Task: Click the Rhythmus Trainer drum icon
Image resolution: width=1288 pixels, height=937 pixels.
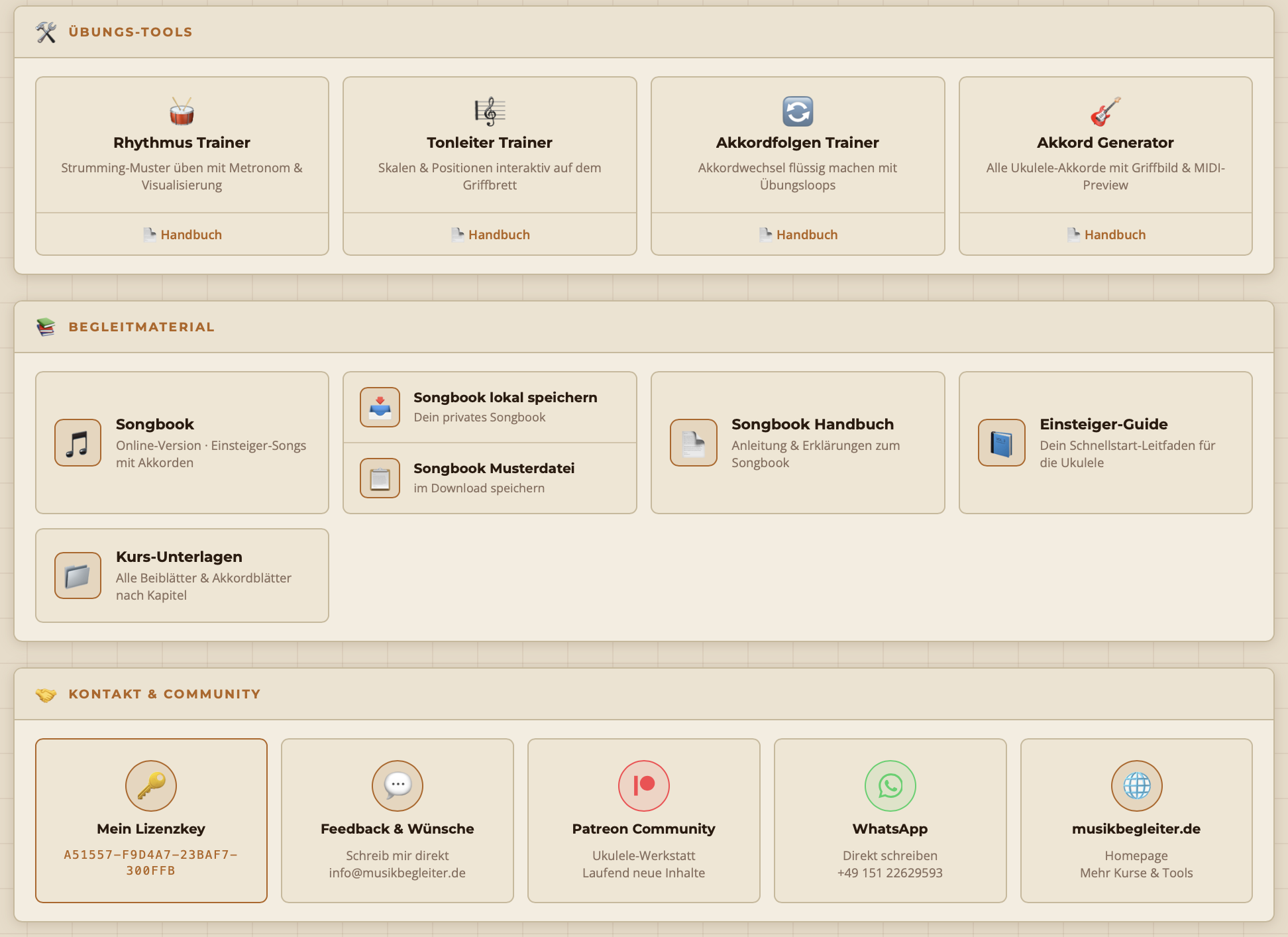Action: point(182,111)
